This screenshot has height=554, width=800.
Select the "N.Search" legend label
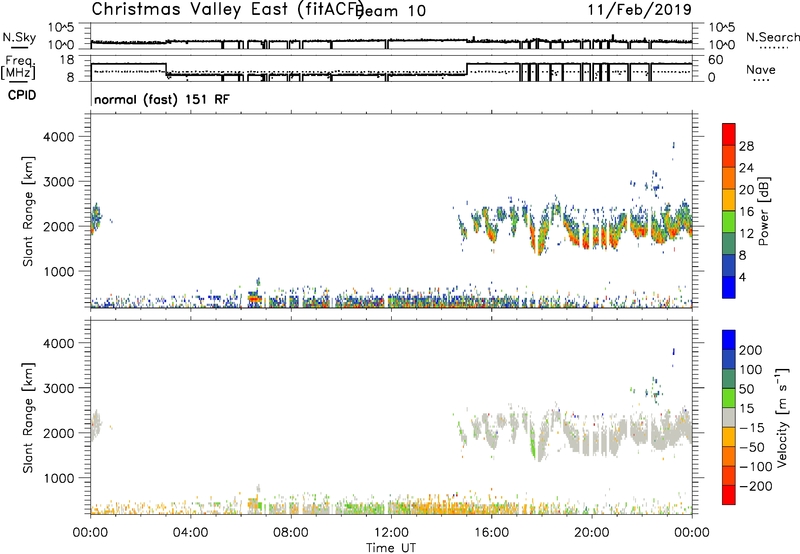(772, 37)
